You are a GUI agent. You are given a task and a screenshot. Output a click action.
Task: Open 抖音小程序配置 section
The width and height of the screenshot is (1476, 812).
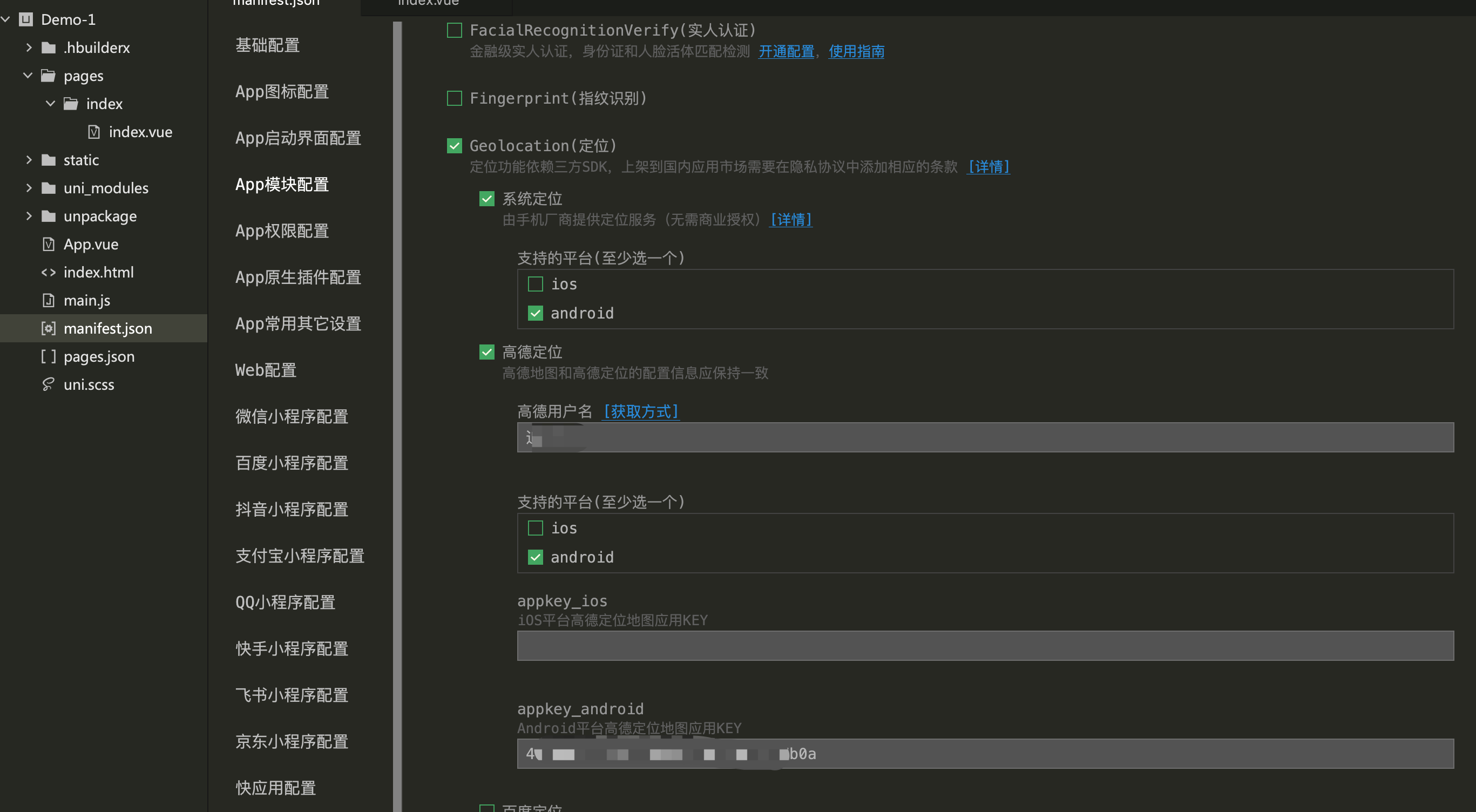[x=292, y=510]
